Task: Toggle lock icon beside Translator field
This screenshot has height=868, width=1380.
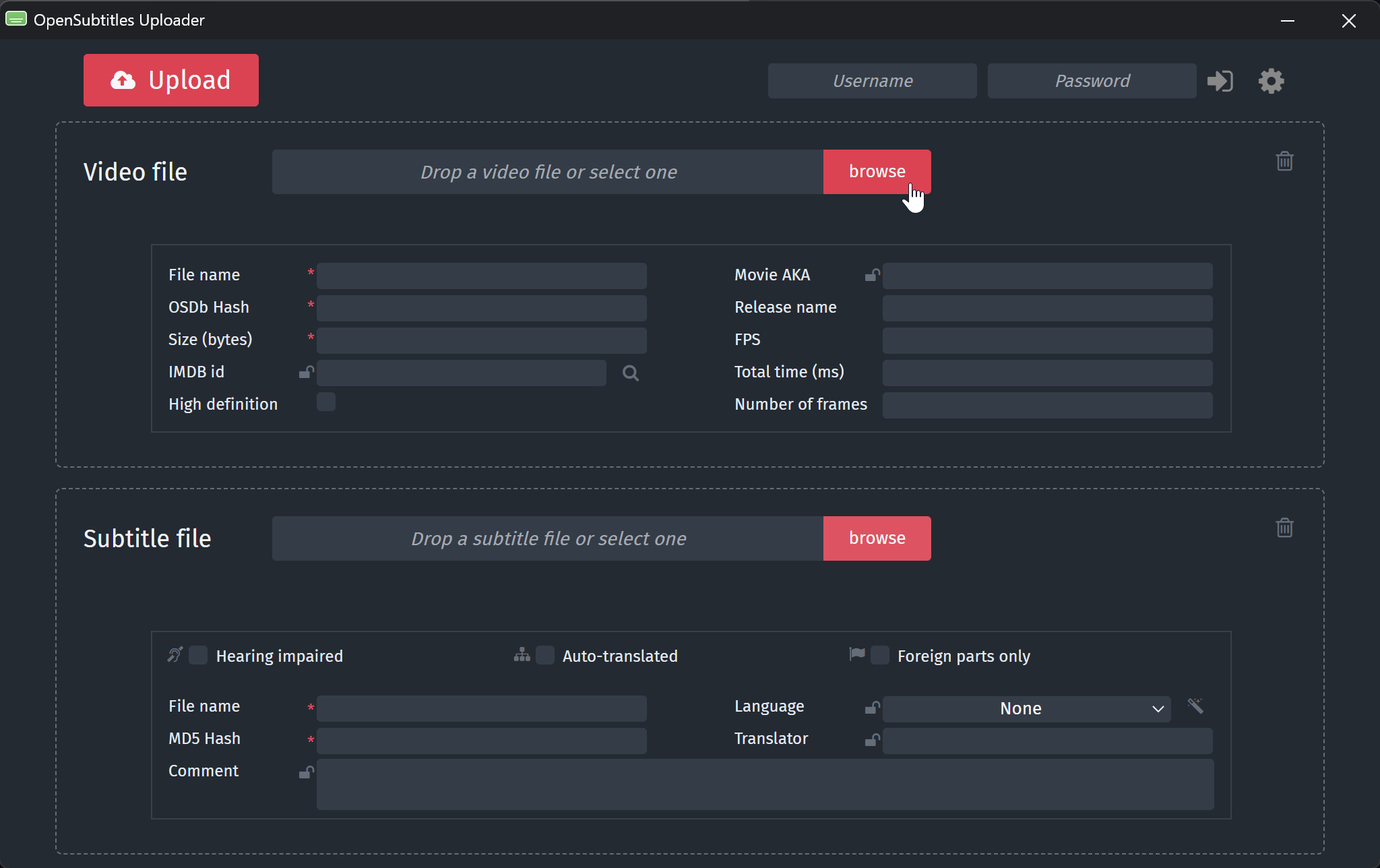Action: [x=873, y=740]
